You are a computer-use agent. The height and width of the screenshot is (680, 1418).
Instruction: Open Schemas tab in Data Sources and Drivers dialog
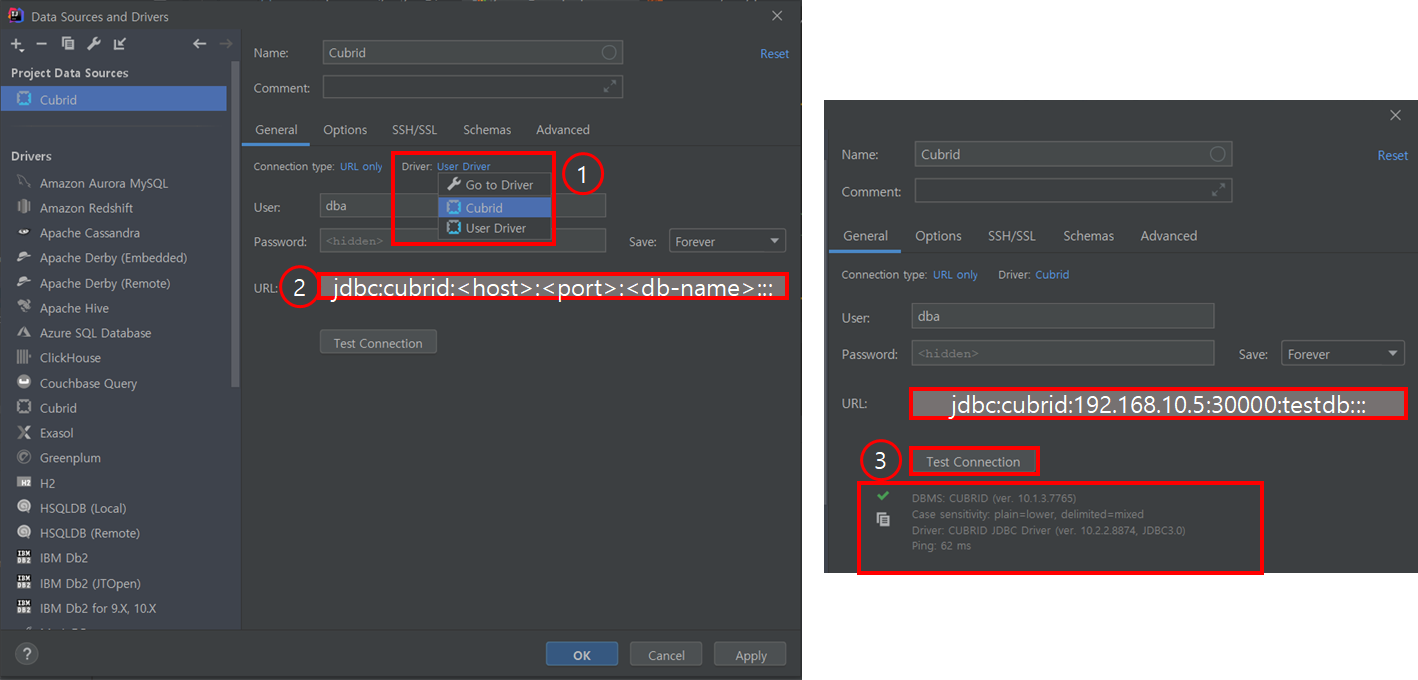click(x=487, y=130)
